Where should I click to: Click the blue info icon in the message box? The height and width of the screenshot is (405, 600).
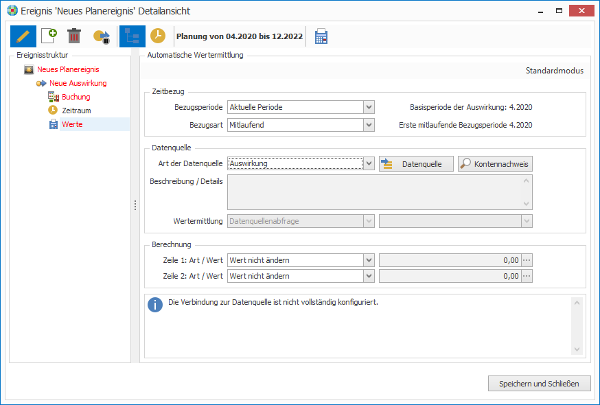click(155, 305)
